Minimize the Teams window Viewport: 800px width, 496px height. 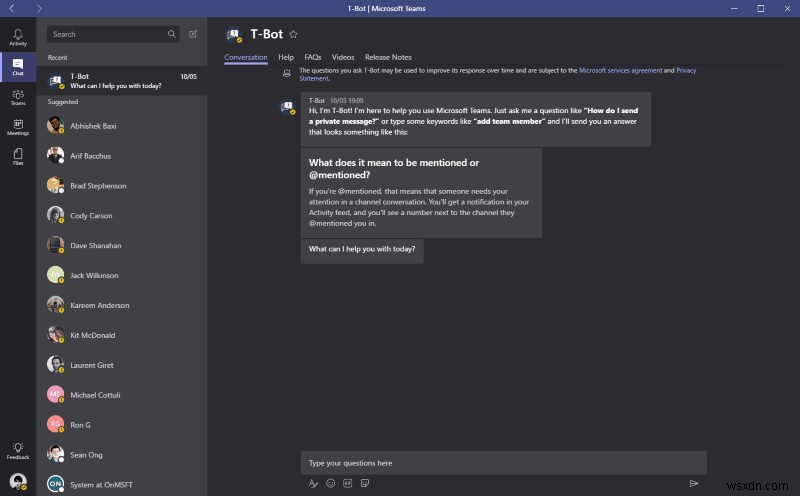click(734, 8)
